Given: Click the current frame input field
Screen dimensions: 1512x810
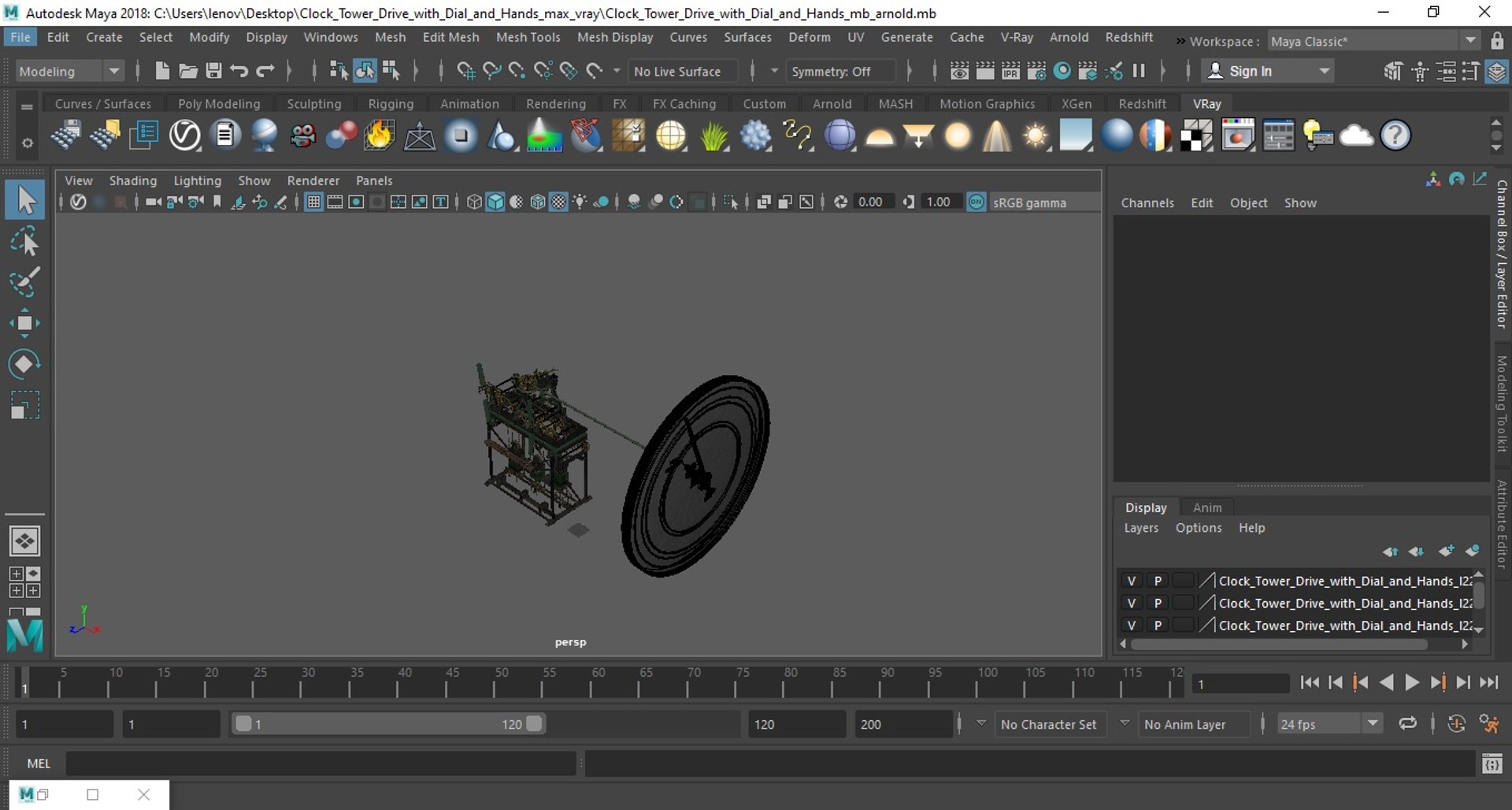Looking at the screenshot, I should pos(1240,684).
